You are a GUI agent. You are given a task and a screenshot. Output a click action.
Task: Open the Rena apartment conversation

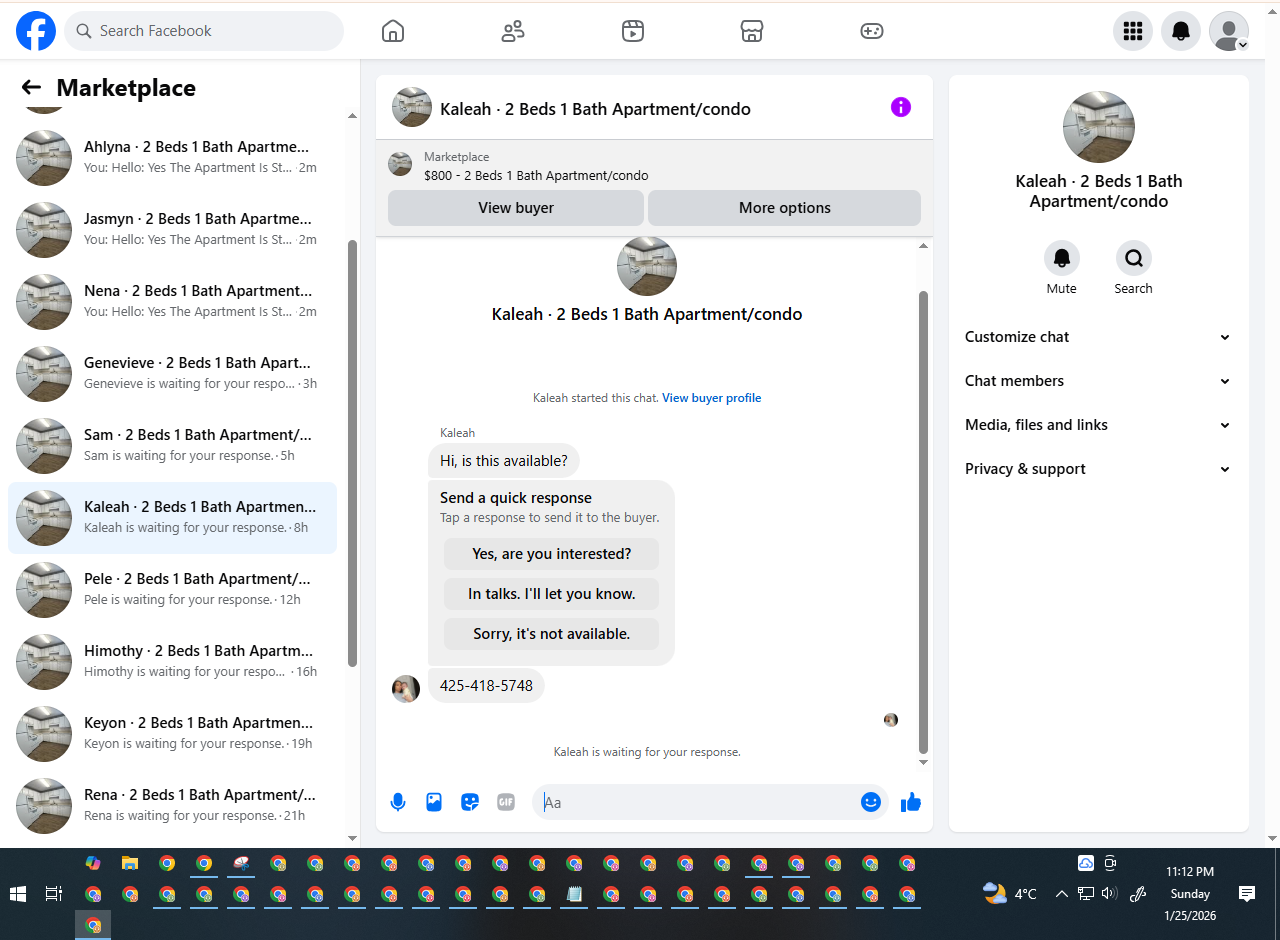pyautogui.click(x=172, y=806)
